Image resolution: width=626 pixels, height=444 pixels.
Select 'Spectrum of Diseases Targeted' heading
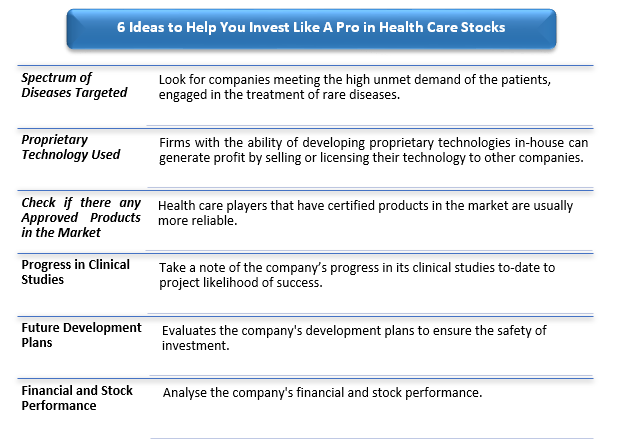[74, 85]
